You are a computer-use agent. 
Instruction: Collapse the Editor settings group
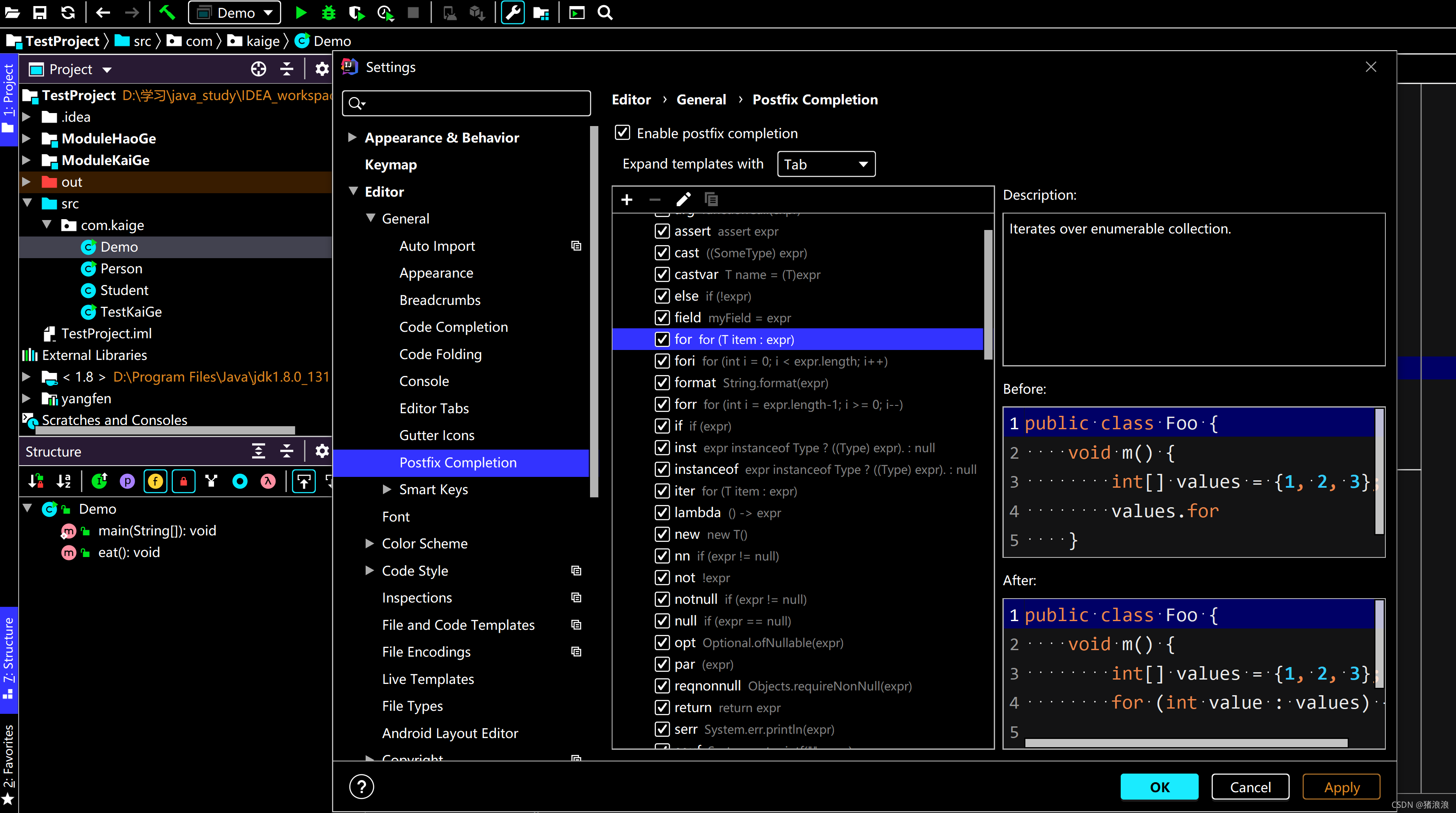(x=353, y=191)
